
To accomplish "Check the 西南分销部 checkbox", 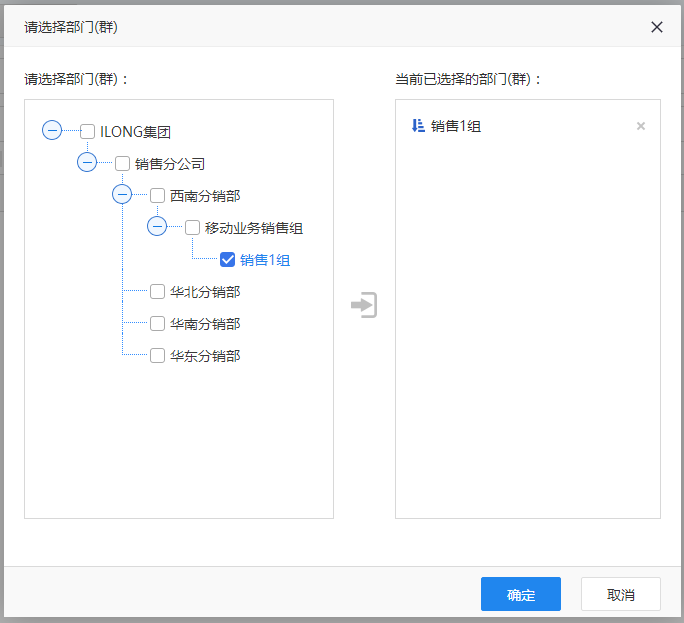I will tap(157, 195).
